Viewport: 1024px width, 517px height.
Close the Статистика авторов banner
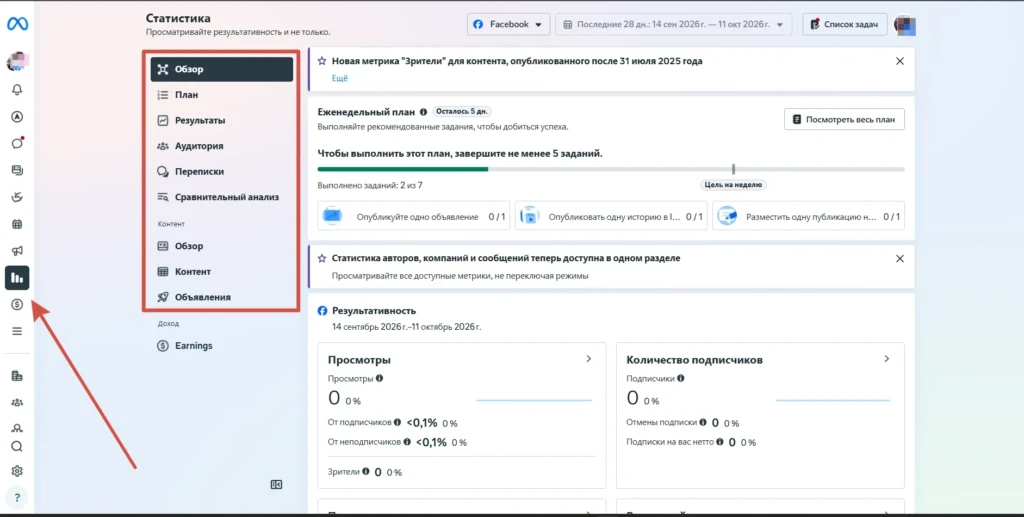(x=900, y=258)
